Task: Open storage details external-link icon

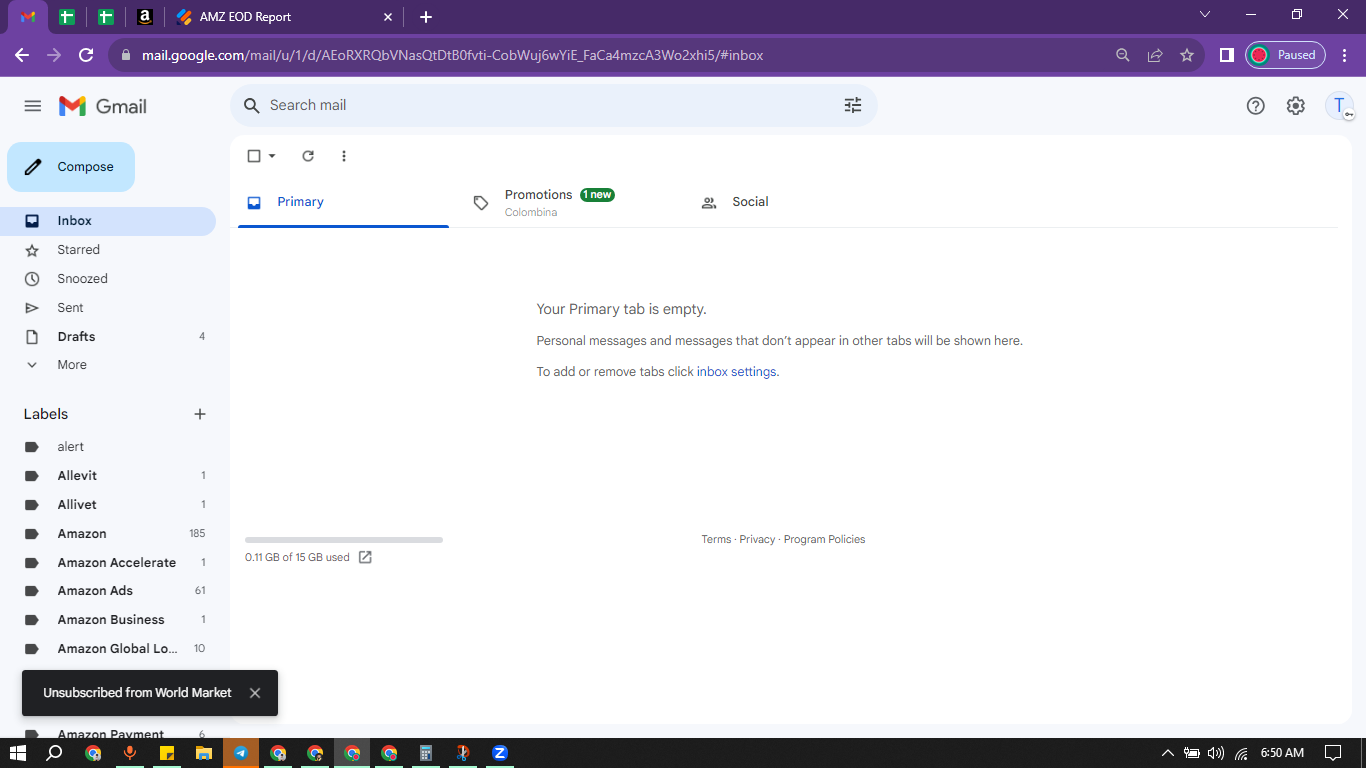Action: (365, 557)
